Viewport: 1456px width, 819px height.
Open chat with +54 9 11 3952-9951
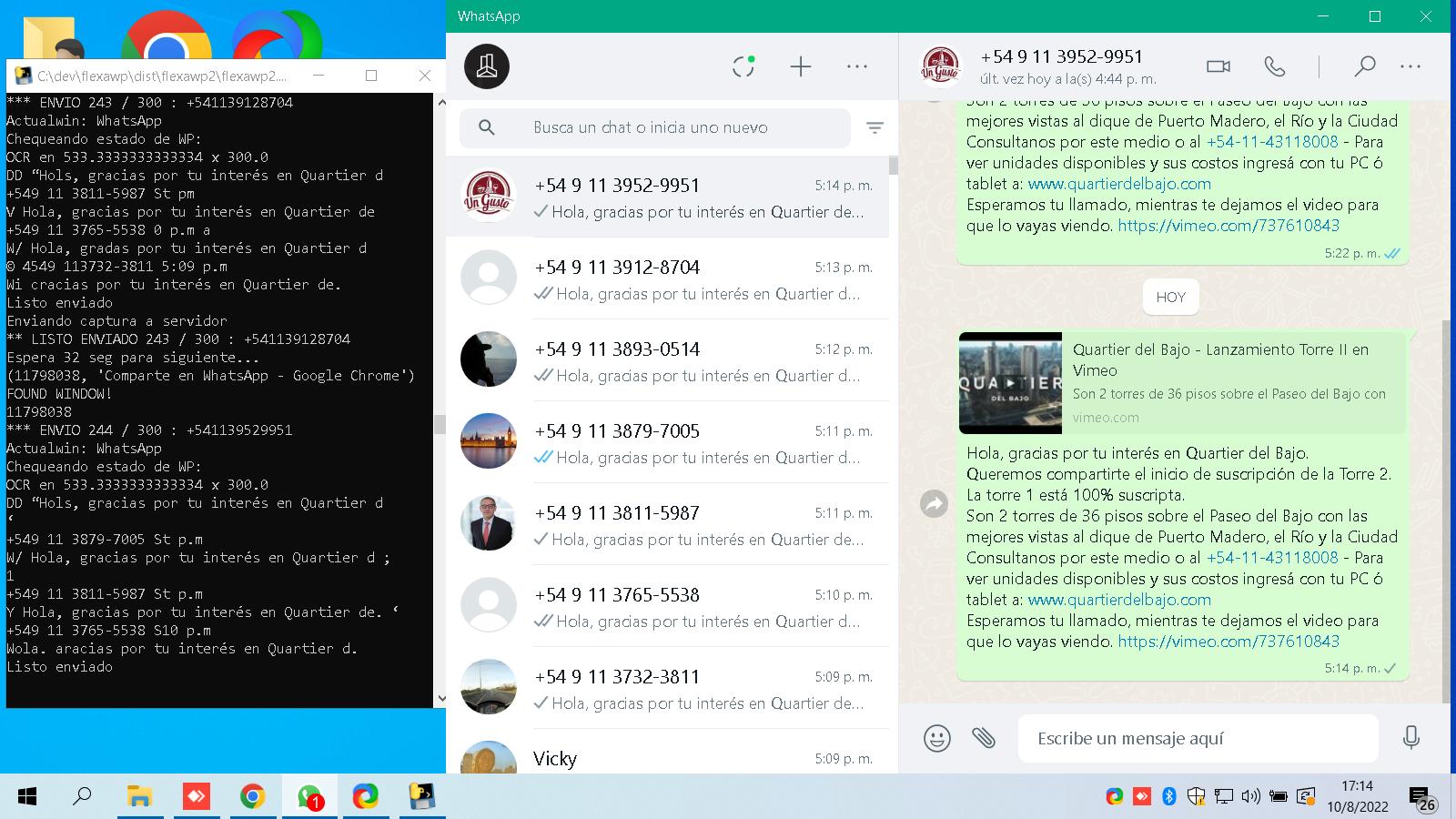[667, 197]
